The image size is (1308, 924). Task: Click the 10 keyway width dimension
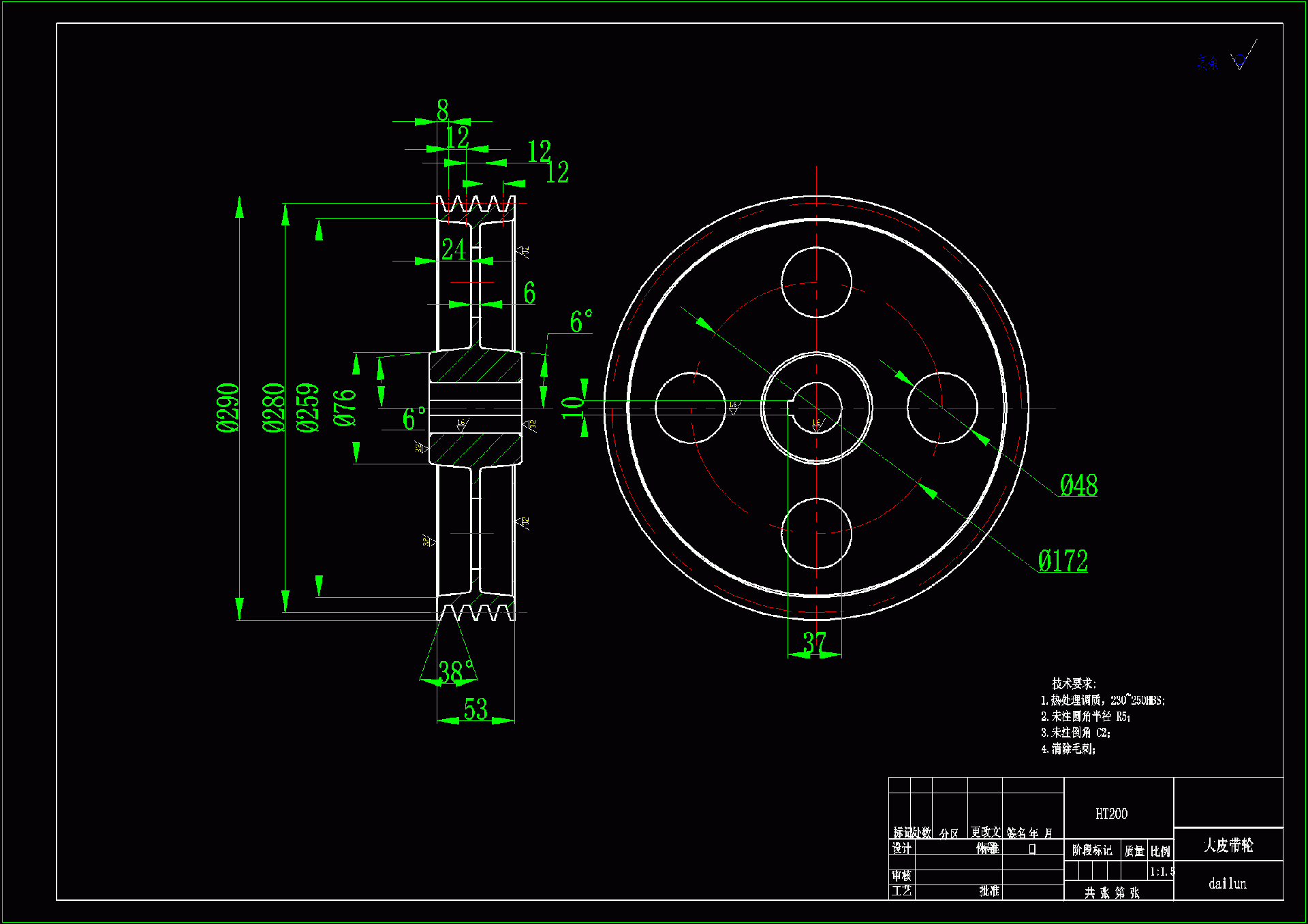[x=573, y=407]
